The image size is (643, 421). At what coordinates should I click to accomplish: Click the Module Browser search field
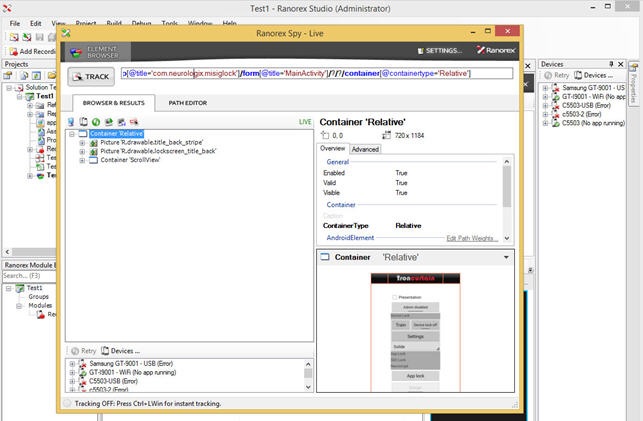coord(29,276)
